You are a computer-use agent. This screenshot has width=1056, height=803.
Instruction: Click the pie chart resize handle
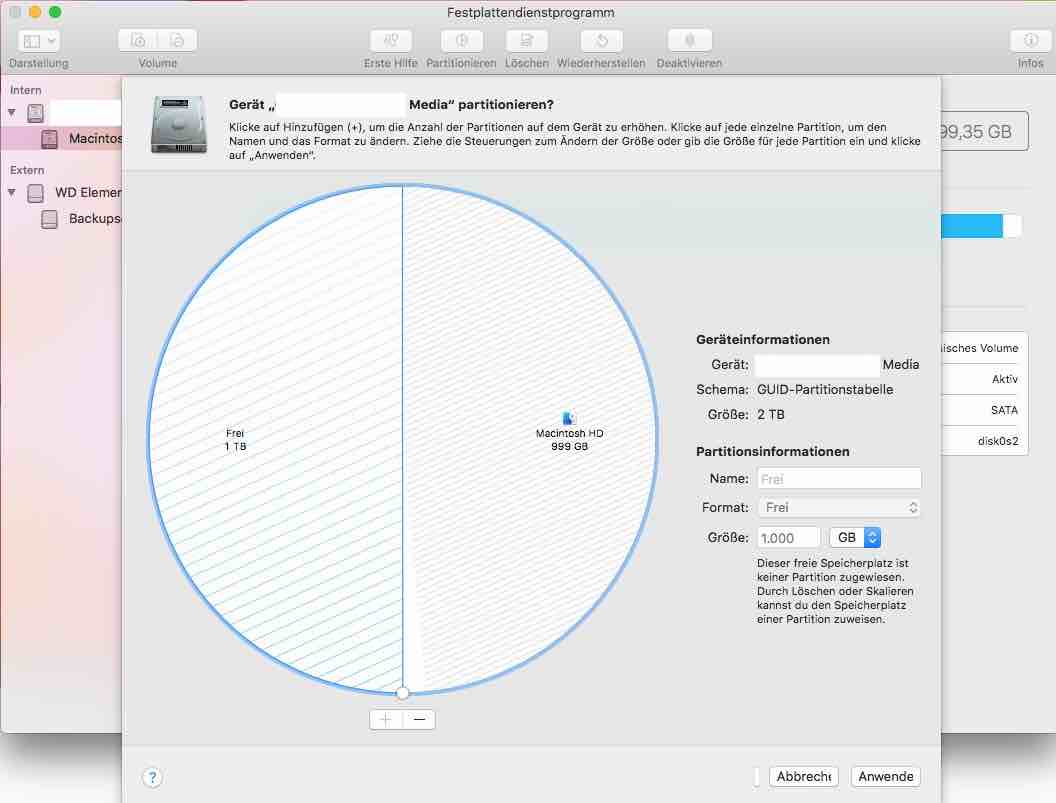(402, 692)
